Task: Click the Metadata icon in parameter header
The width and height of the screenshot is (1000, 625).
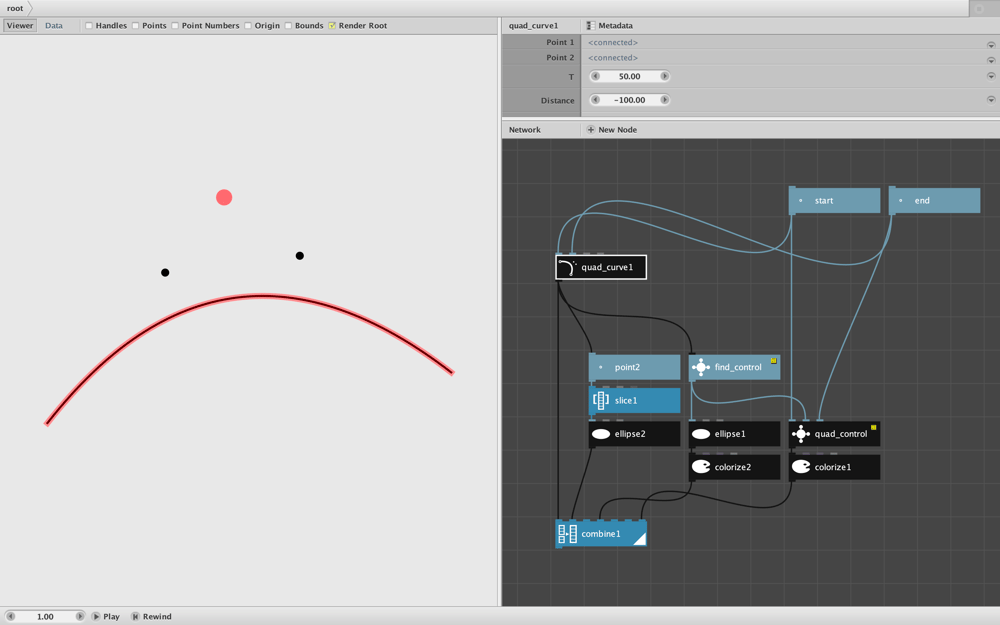Action: click(x=591, y=26)
